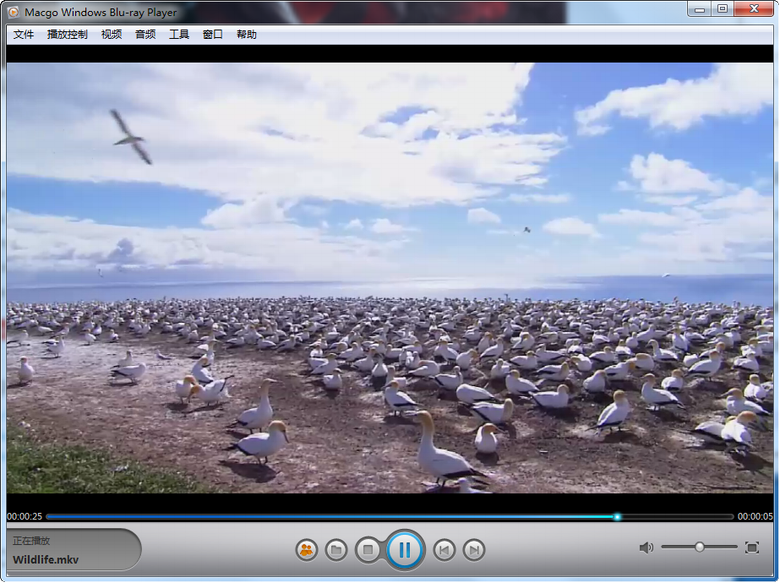Click the playback progress bar knob
Image resolution: width=780 pixels, height=583 pixels.
617,517
